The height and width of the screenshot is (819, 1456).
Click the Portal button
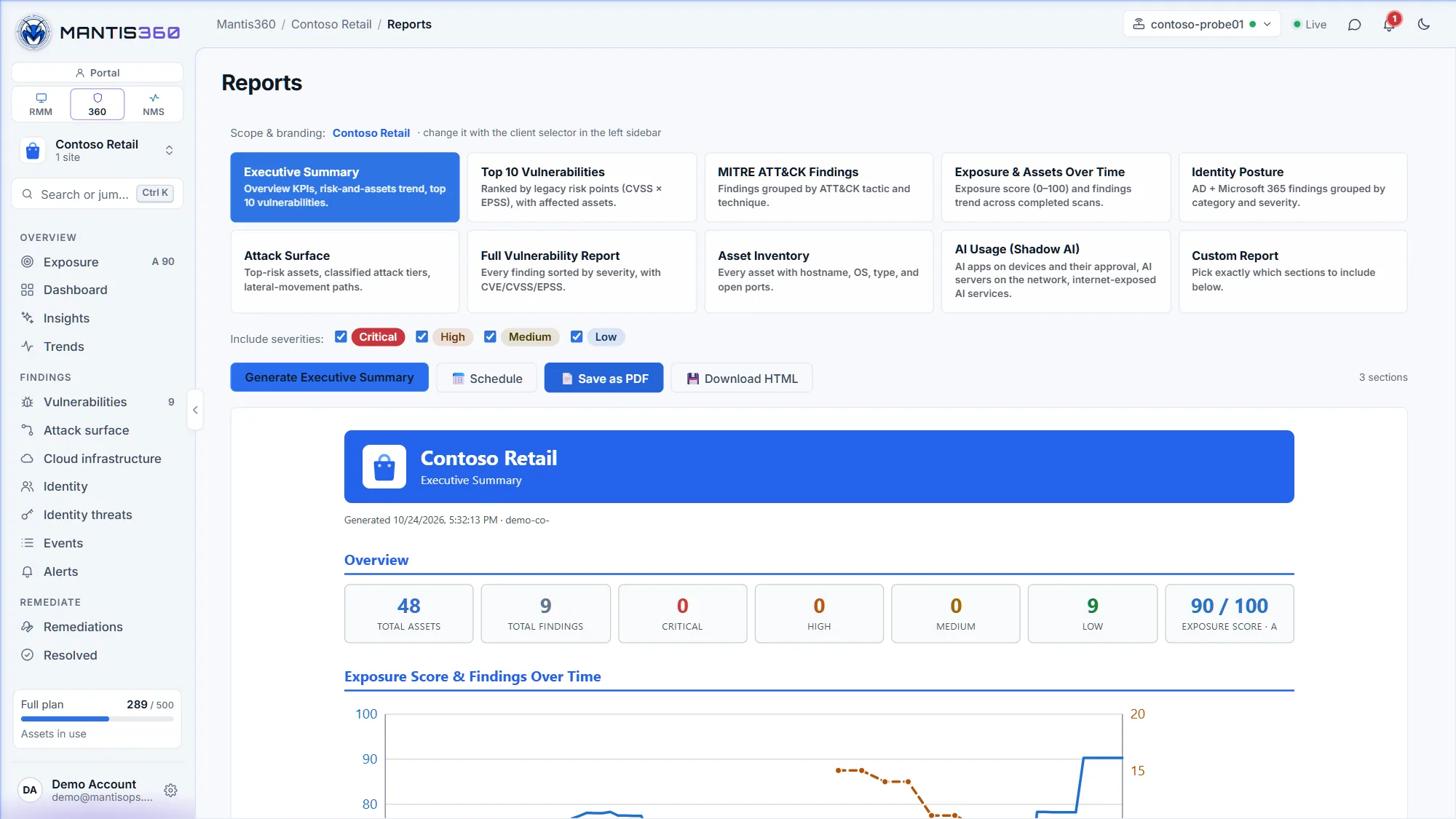[98, 73]
